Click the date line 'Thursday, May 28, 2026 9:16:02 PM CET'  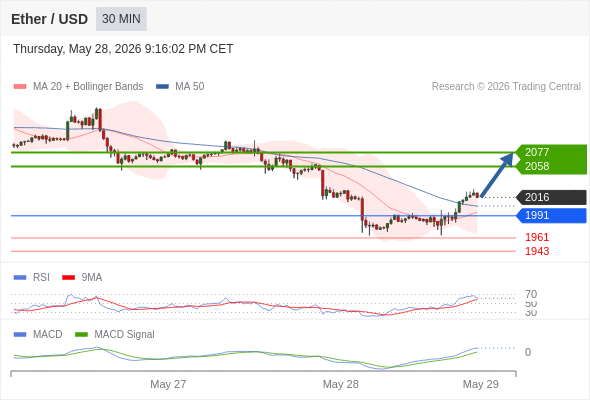(x=123, y=49)
